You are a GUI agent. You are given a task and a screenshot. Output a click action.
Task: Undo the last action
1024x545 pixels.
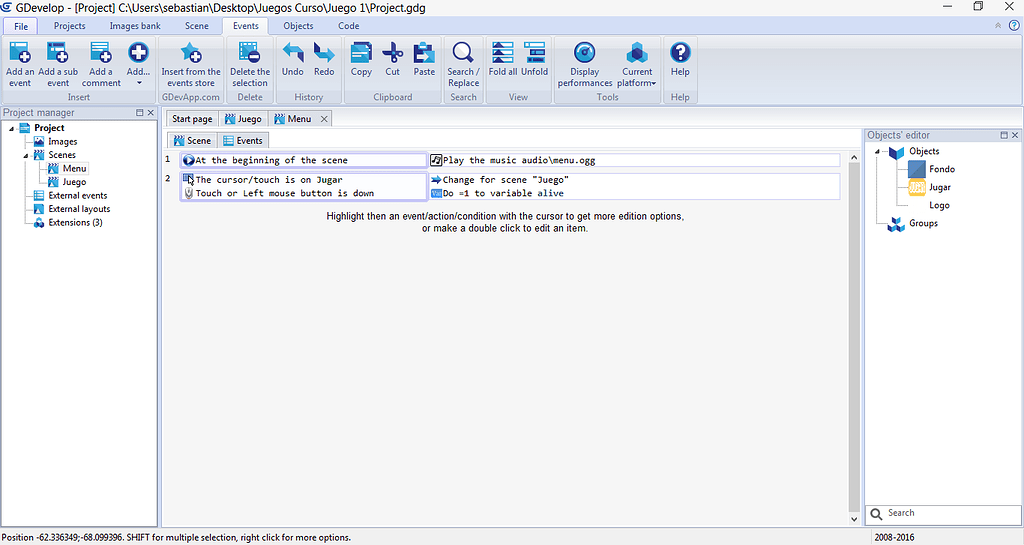tap(292, 58)
